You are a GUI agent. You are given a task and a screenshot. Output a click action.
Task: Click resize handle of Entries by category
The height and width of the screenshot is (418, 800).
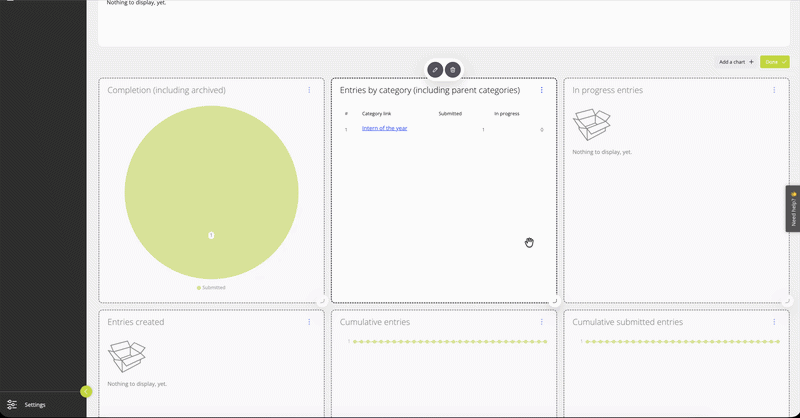click(x=555, y=301)
